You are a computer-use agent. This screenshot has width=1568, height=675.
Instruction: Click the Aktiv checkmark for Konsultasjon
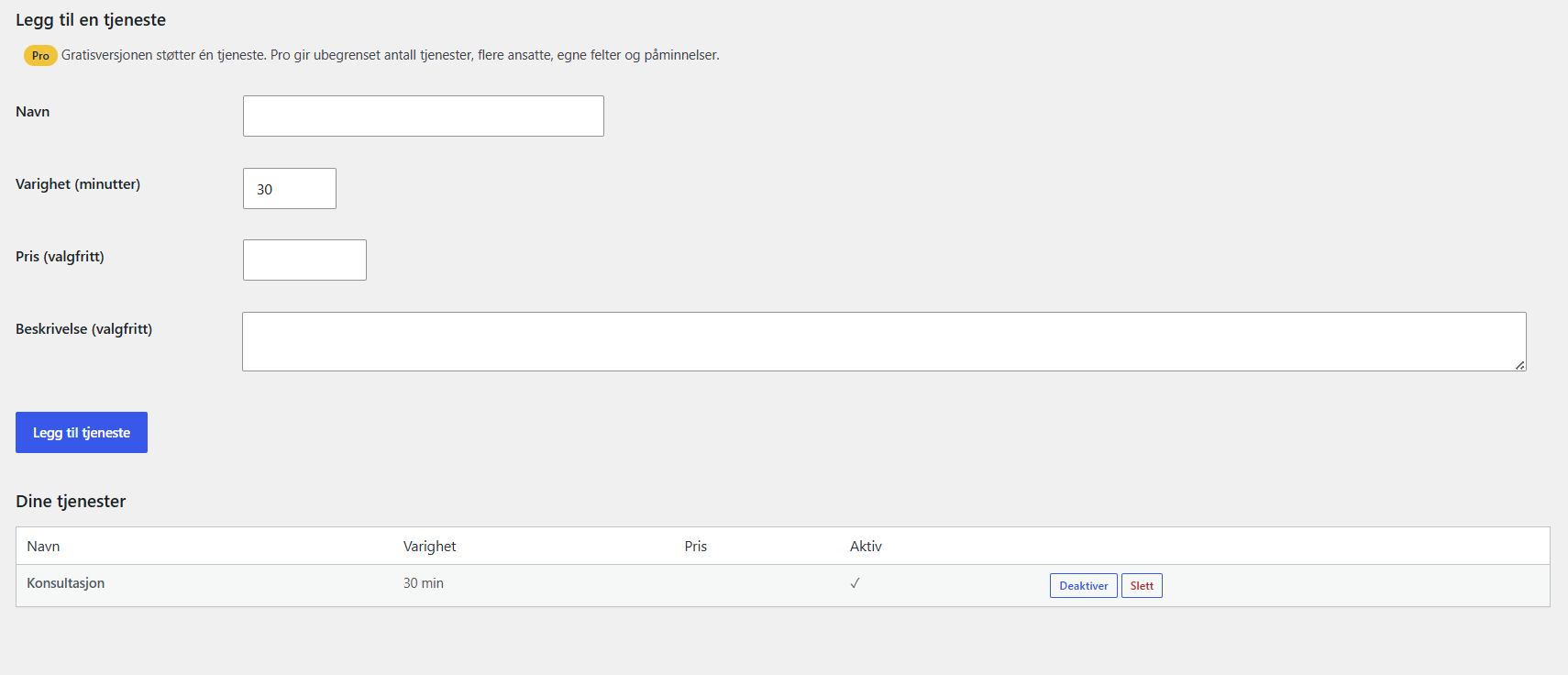[855, 583]
